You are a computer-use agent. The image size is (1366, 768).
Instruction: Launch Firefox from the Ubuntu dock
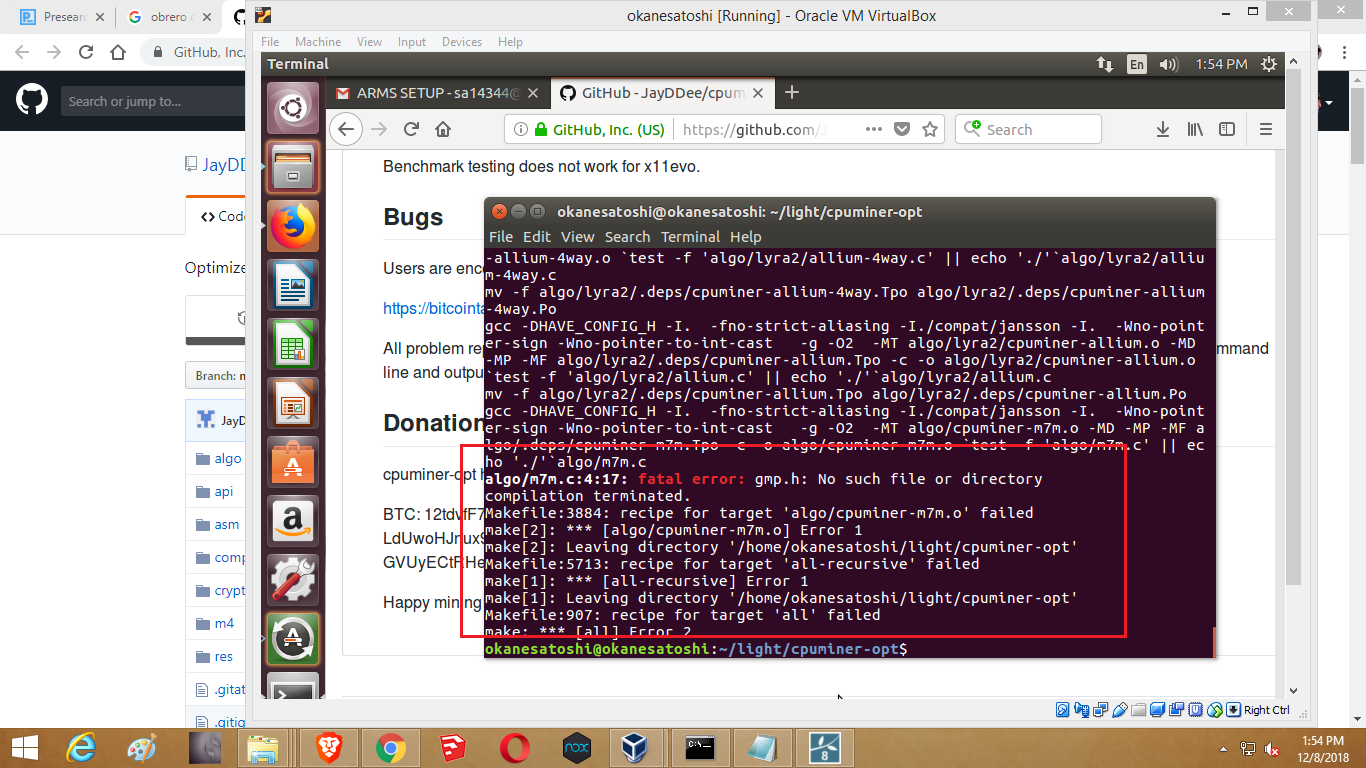pyautogui.click(x=293, y=225)
